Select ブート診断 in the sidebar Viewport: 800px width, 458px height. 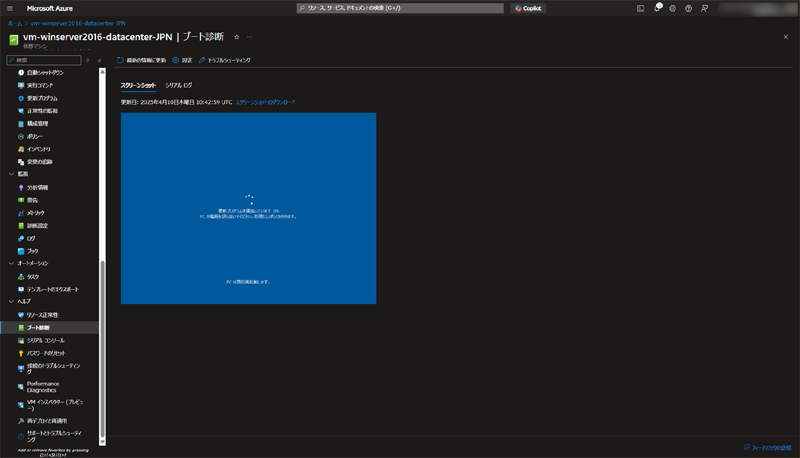(49, 327)
